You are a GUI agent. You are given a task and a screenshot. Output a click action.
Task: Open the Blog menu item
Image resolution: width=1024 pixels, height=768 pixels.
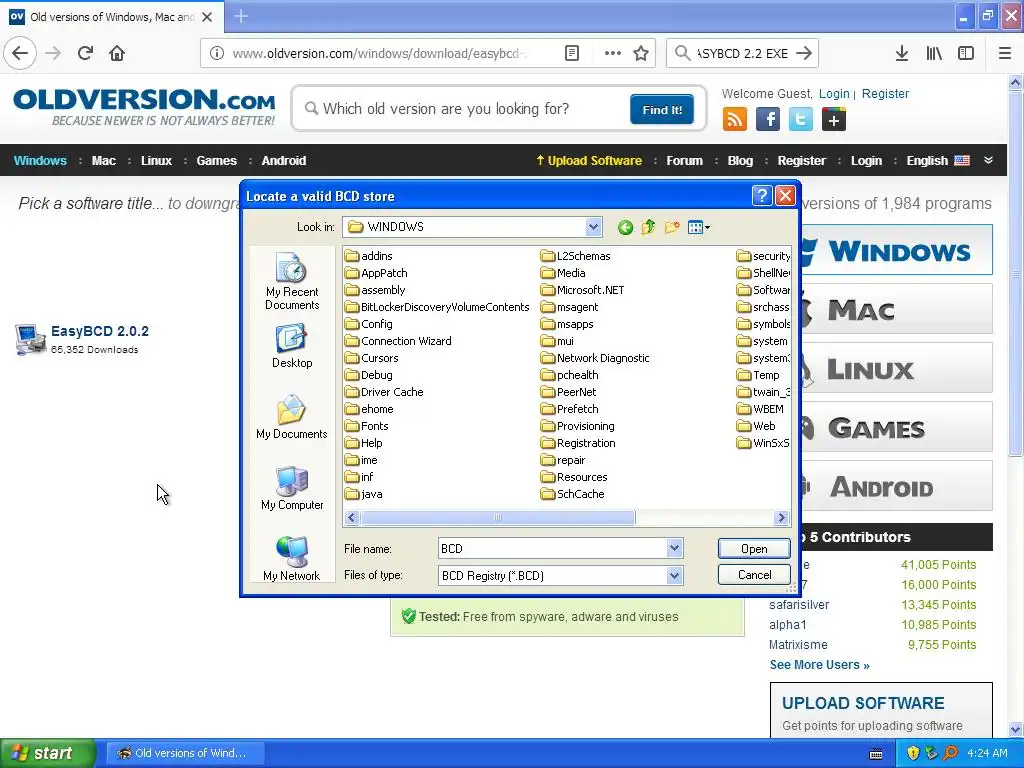740,161
